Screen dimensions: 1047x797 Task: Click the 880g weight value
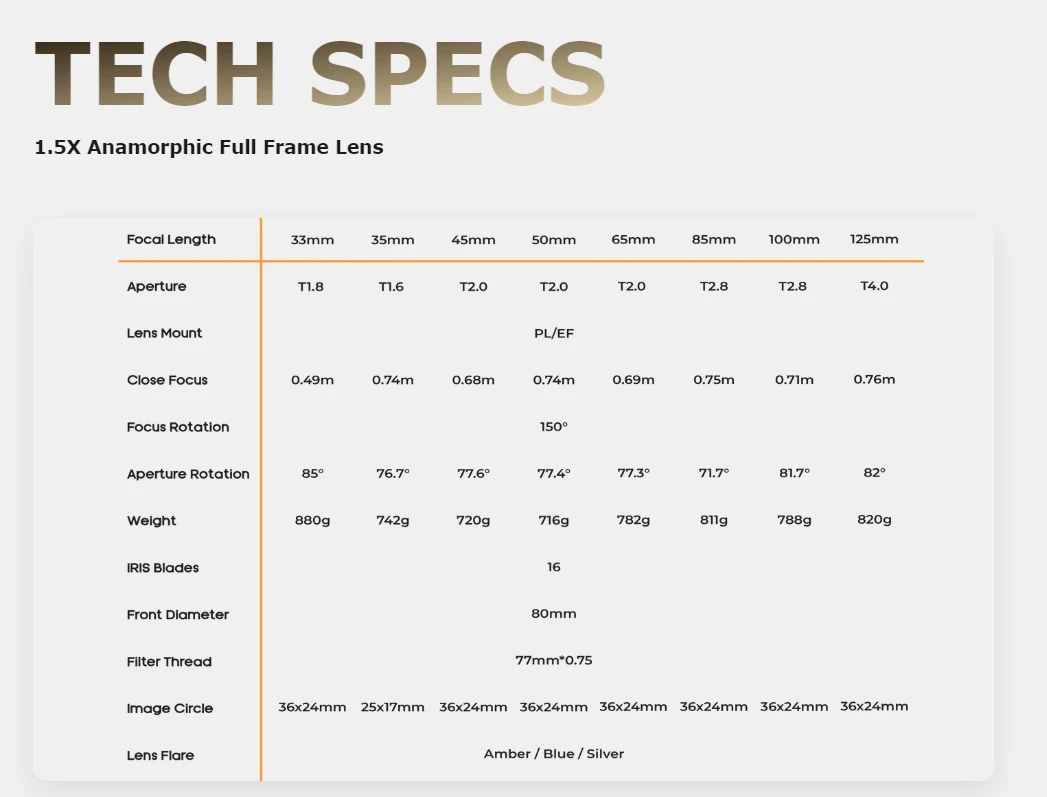click(x=312, y=520)
